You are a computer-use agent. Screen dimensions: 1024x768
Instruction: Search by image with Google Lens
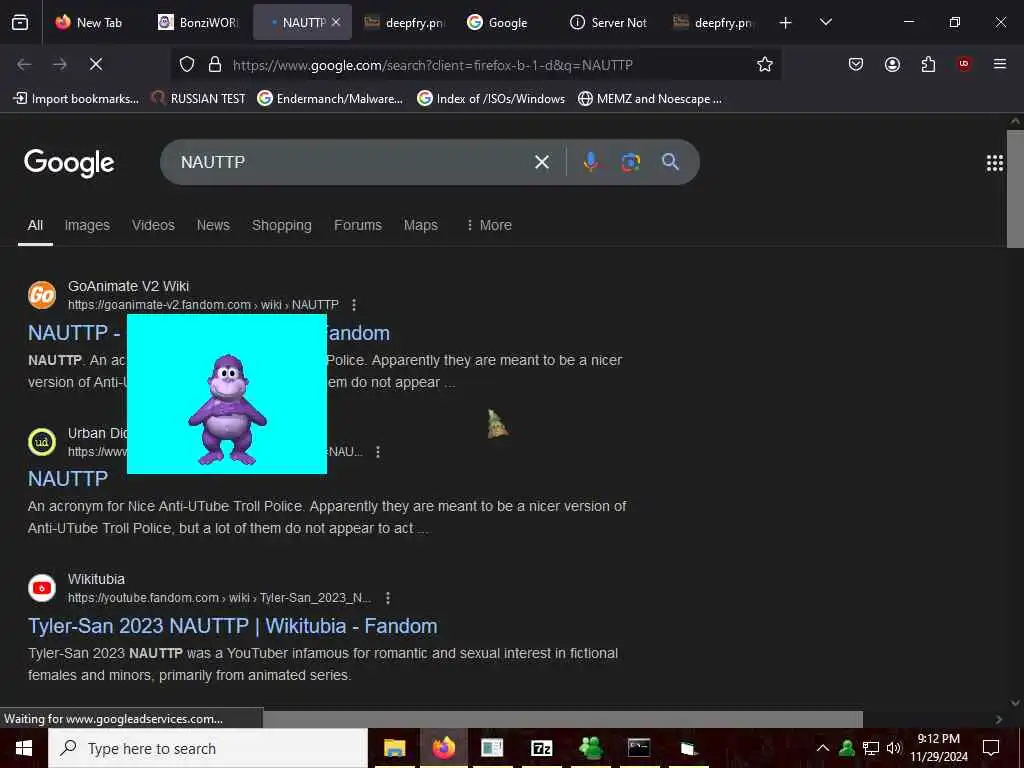point(630,162)
